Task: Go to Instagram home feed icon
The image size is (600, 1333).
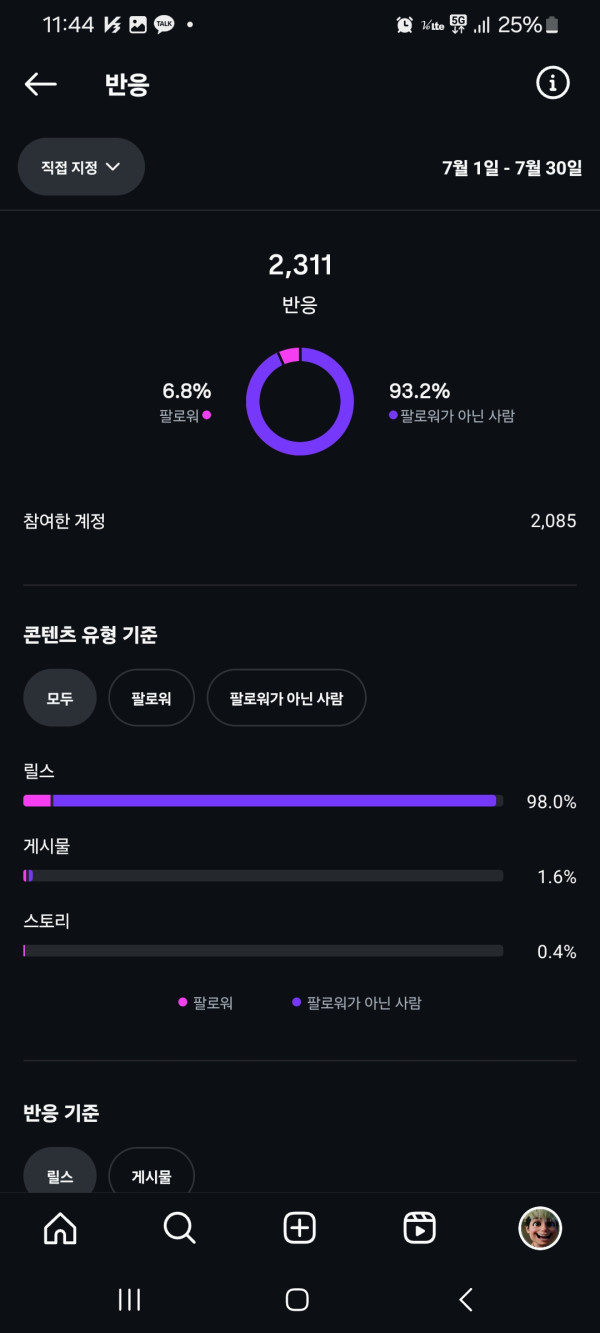Action: coord(60,1228)
